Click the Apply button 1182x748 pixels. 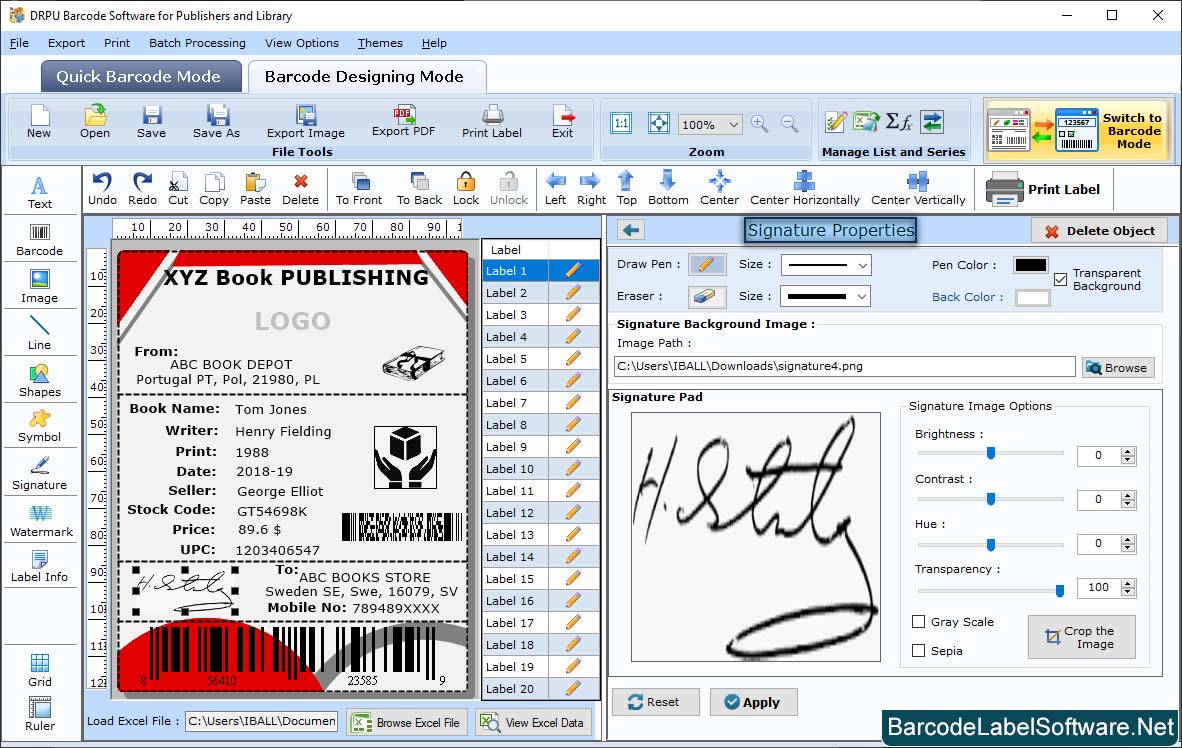752,702
